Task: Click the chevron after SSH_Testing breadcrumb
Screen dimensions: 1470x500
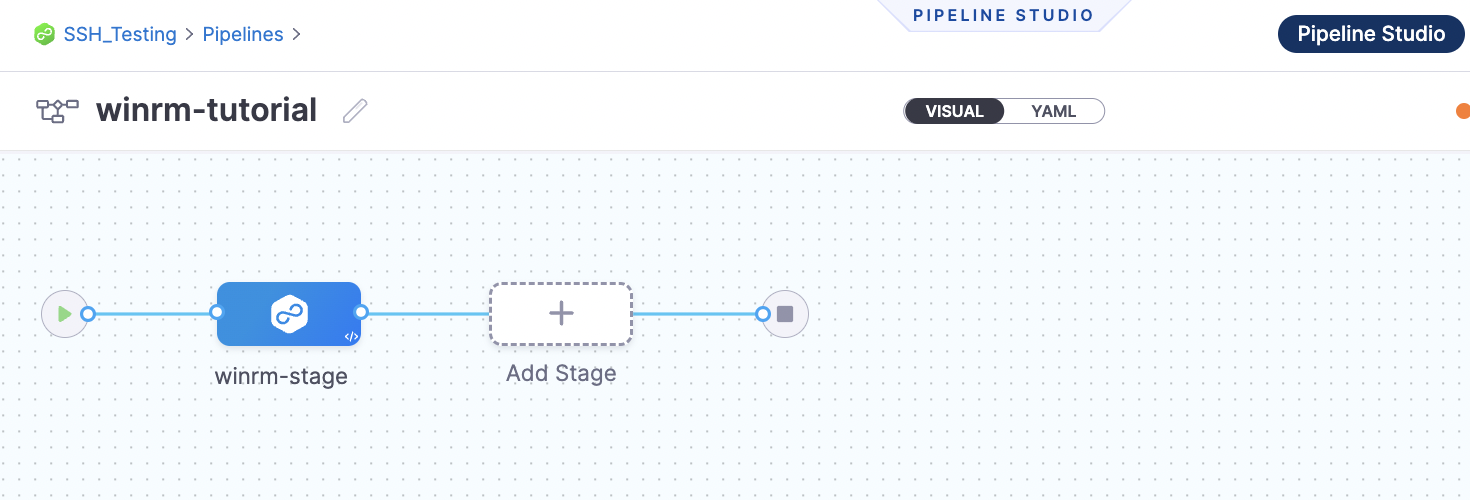Action: pos(189,34)
